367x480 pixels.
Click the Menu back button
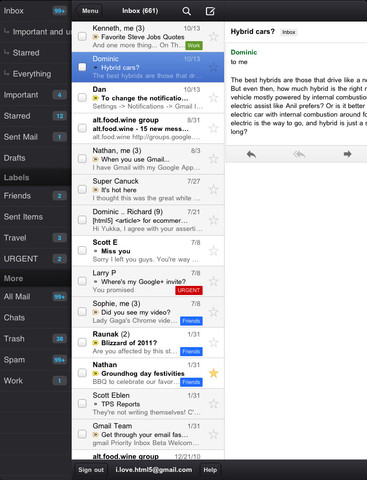[89, 11]
